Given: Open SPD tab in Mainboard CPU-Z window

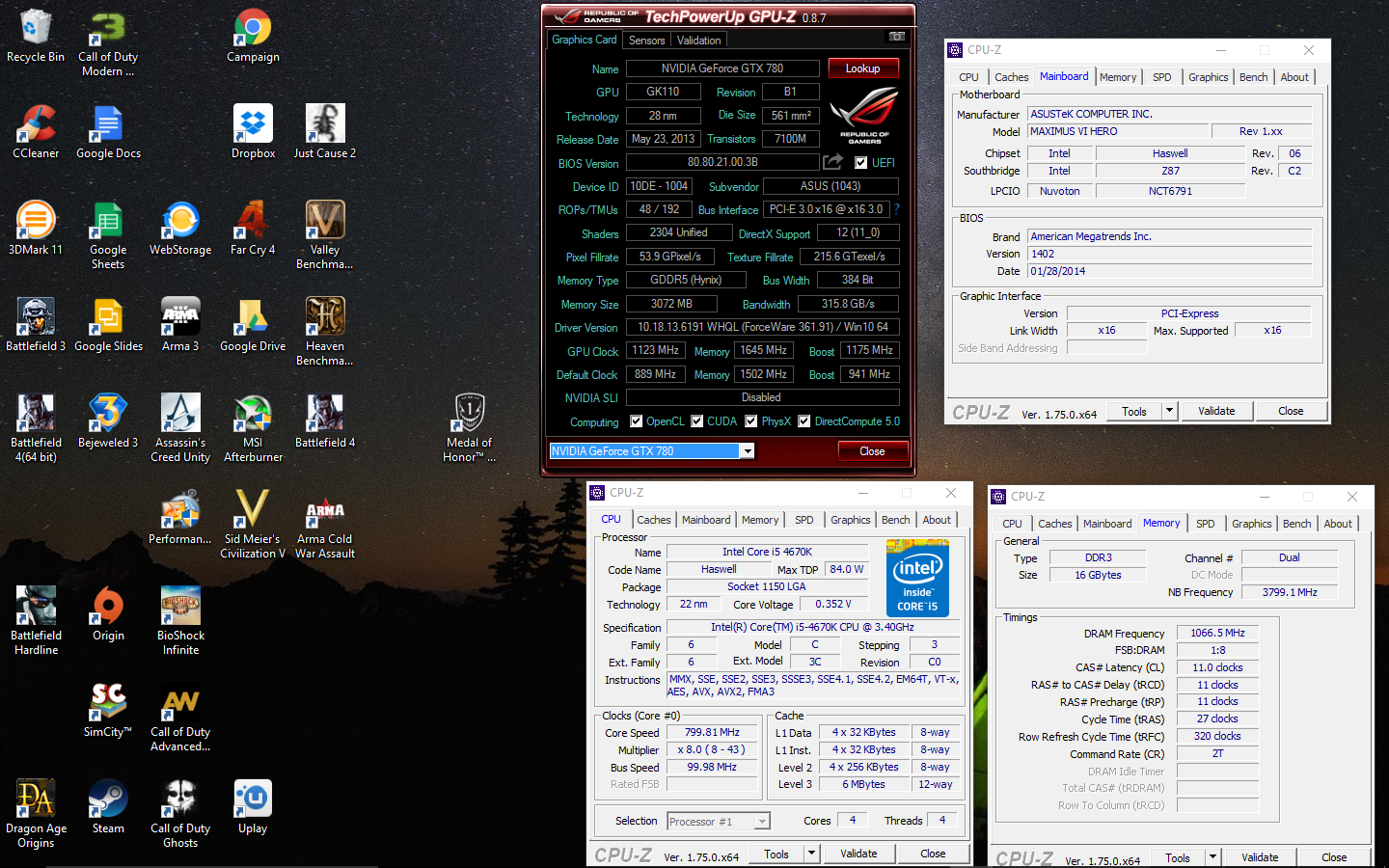Looking at the screenshot, I should pos(1161,77).
